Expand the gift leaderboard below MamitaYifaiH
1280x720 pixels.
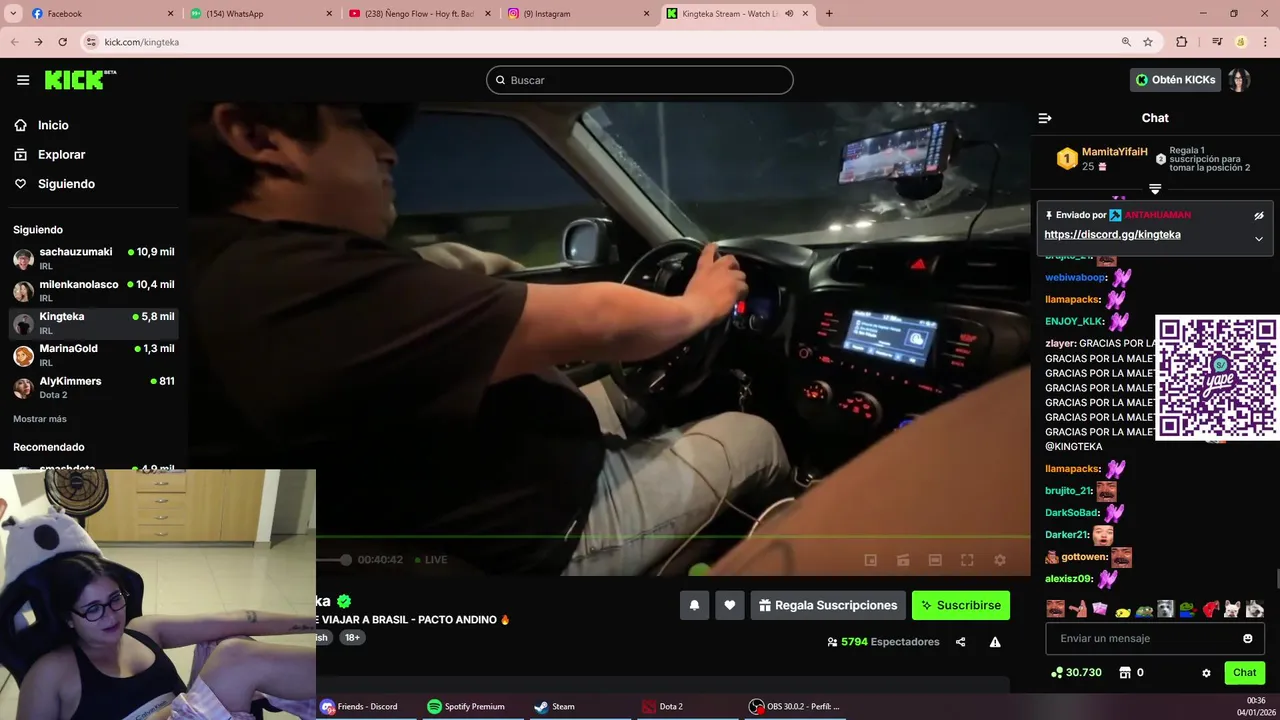coord(1155,189)
